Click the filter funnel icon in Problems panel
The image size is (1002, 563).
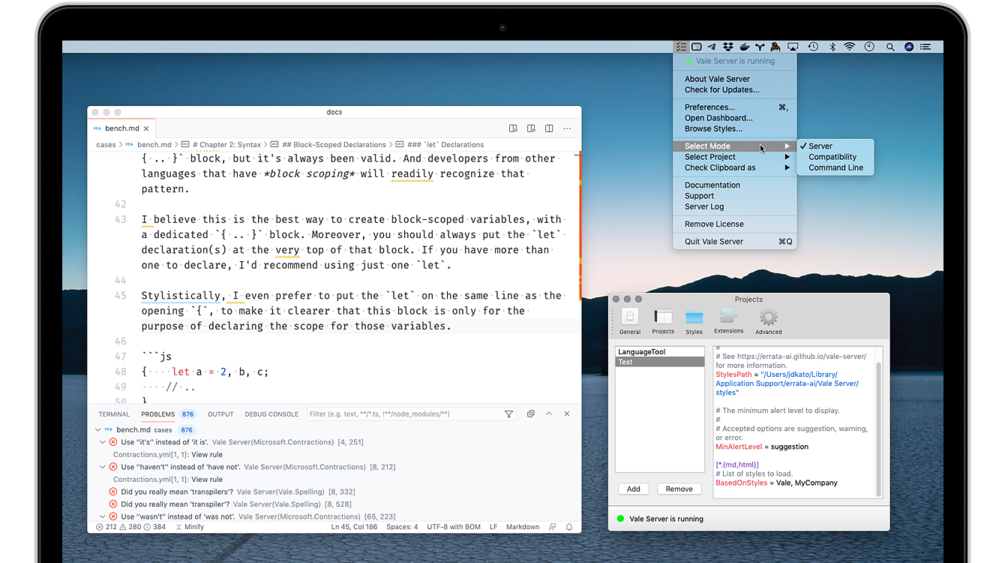click(509, 414)
